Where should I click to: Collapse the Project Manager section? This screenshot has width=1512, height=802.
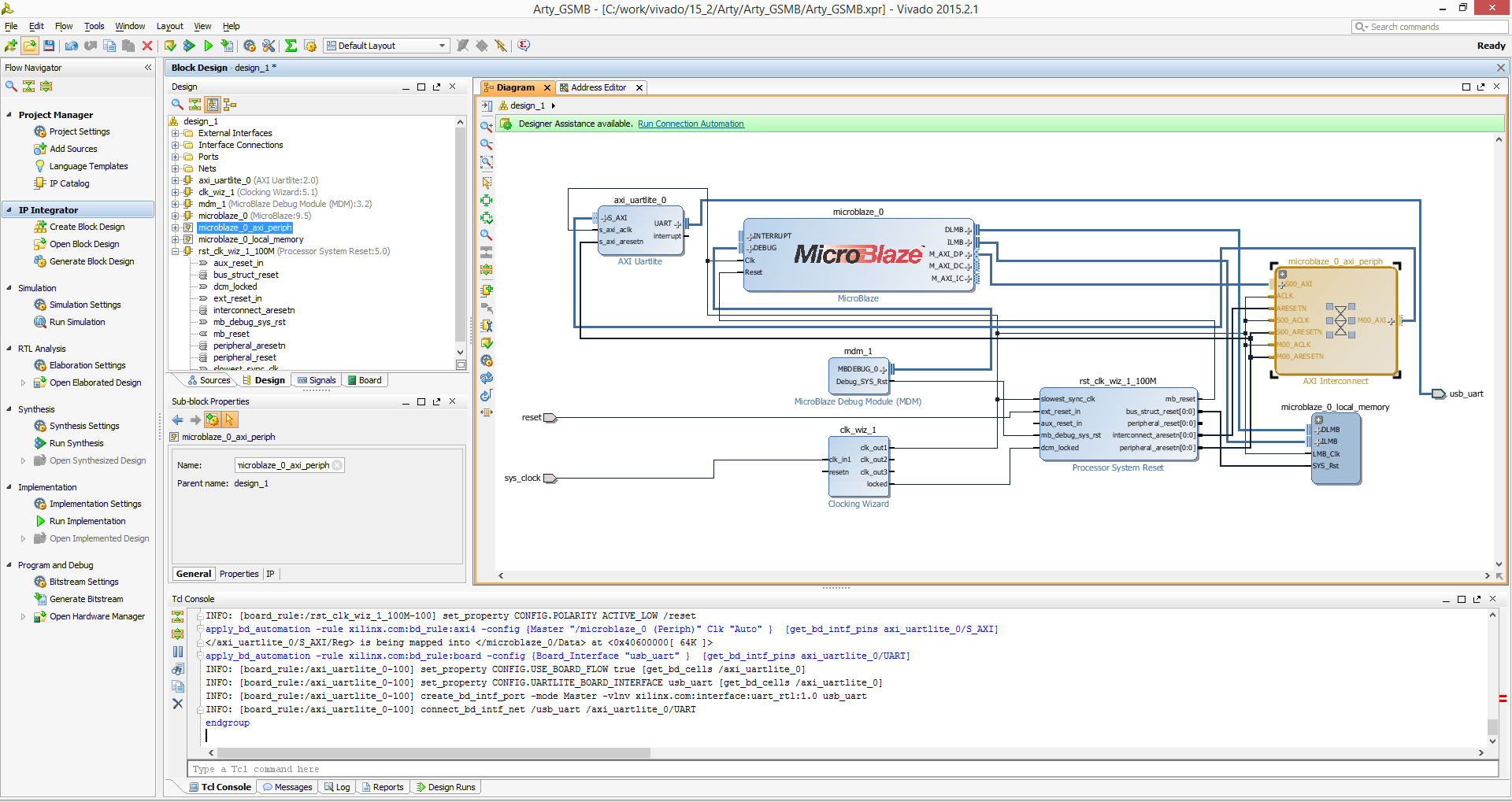tap(9, 115)
